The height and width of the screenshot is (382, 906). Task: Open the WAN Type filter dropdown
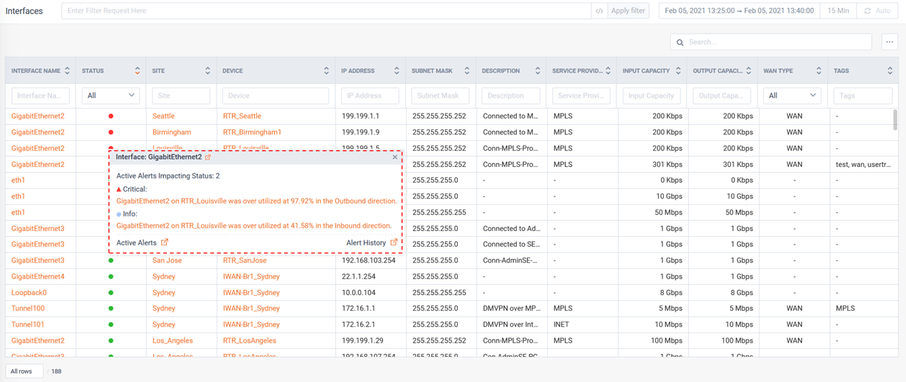click(x=792, y=95)
